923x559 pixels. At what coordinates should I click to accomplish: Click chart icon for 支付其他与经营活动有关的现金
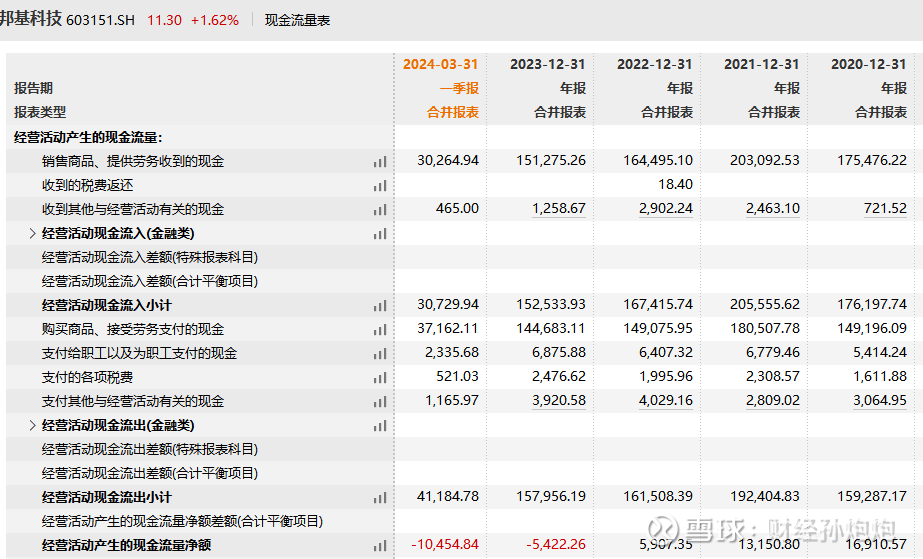tap(380, 401)
